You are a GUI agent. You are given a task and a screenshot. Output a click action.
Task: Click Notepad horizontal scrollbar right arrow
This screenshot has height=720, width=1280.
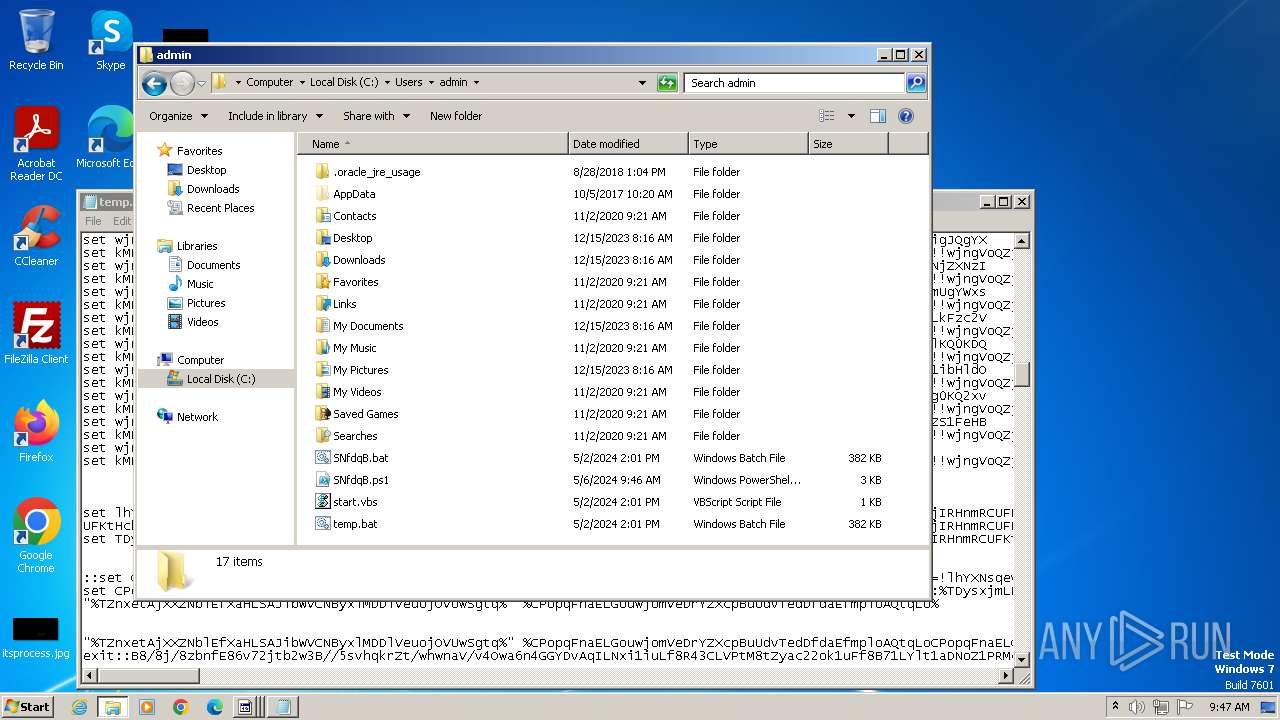[x=1006, y=676]
